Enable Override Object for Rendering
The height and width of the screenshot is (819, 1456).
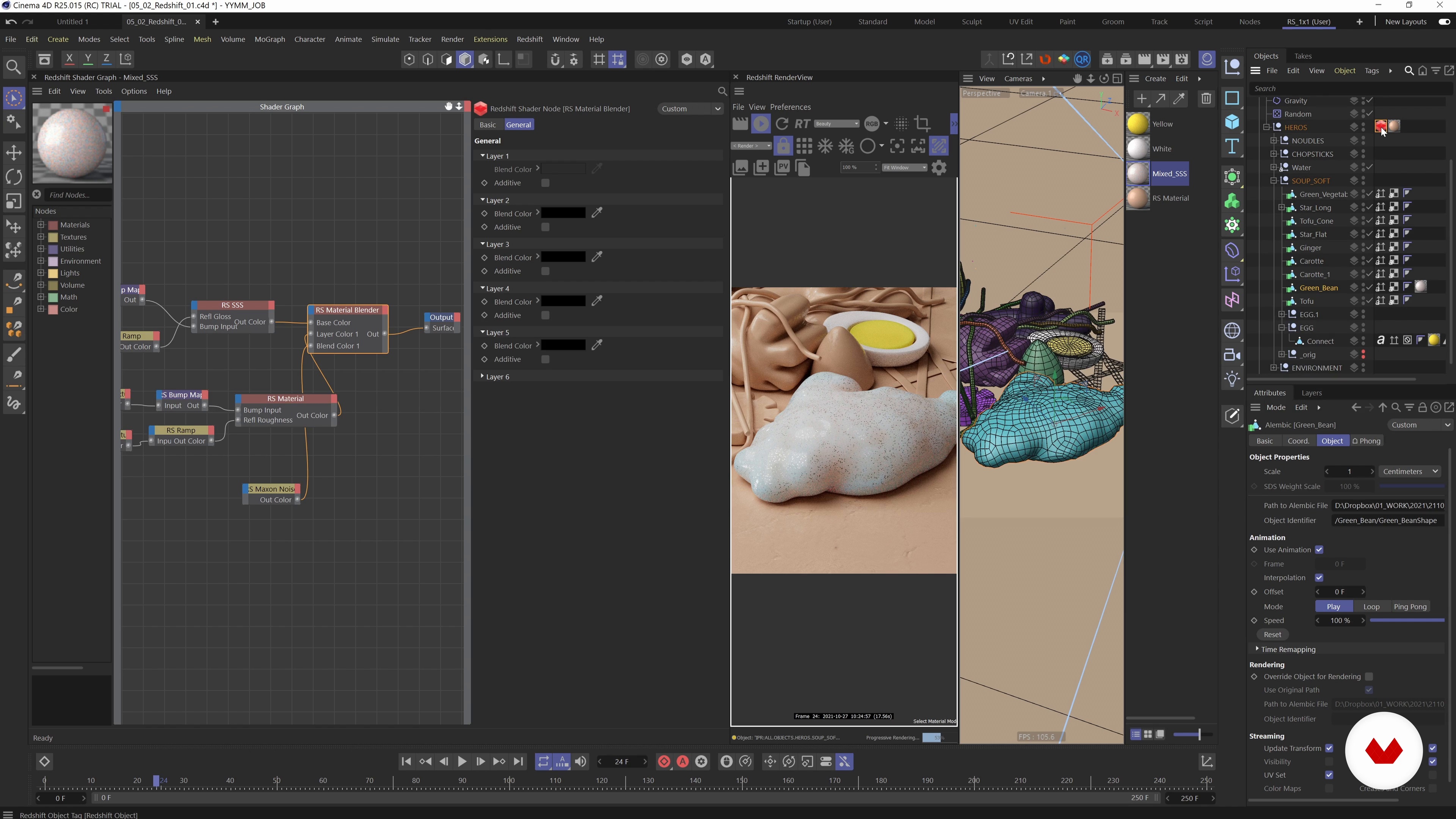coord(1369,676)
